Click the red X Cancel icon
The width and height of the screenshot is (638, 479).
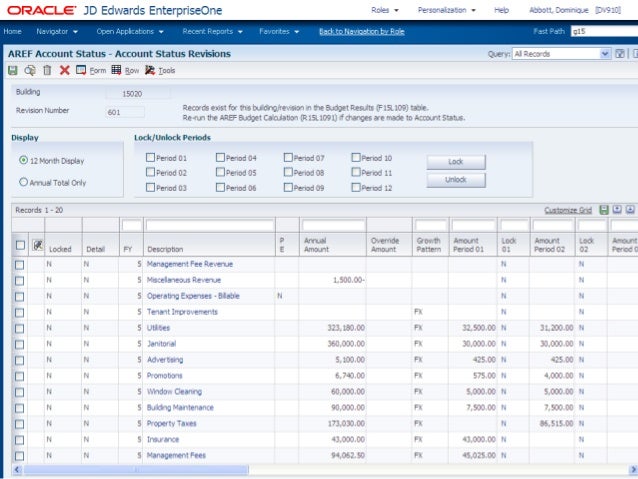[64, 70]
